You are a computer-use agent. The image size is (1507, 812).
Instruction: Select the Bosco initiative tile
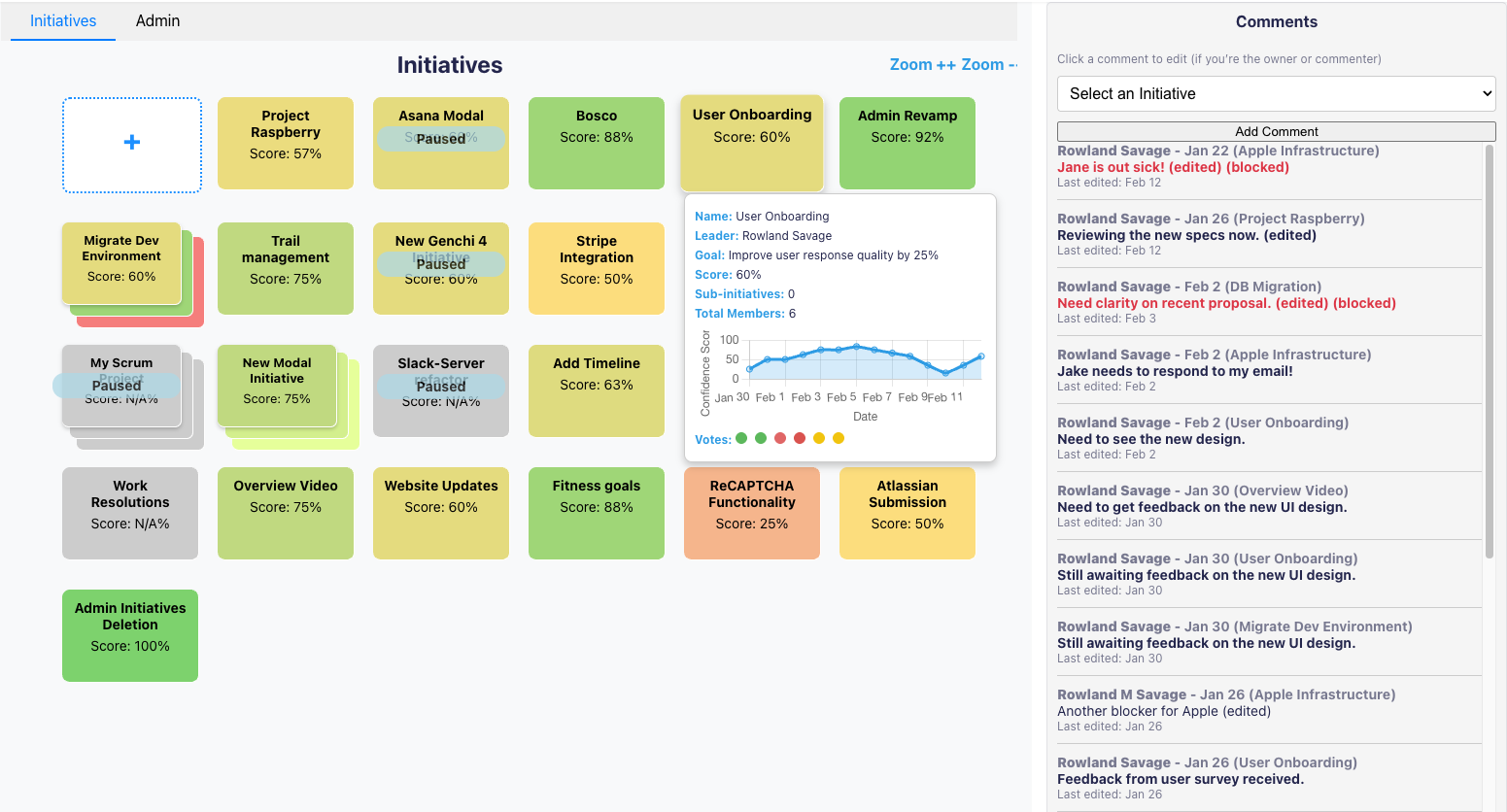coord(596,143)
